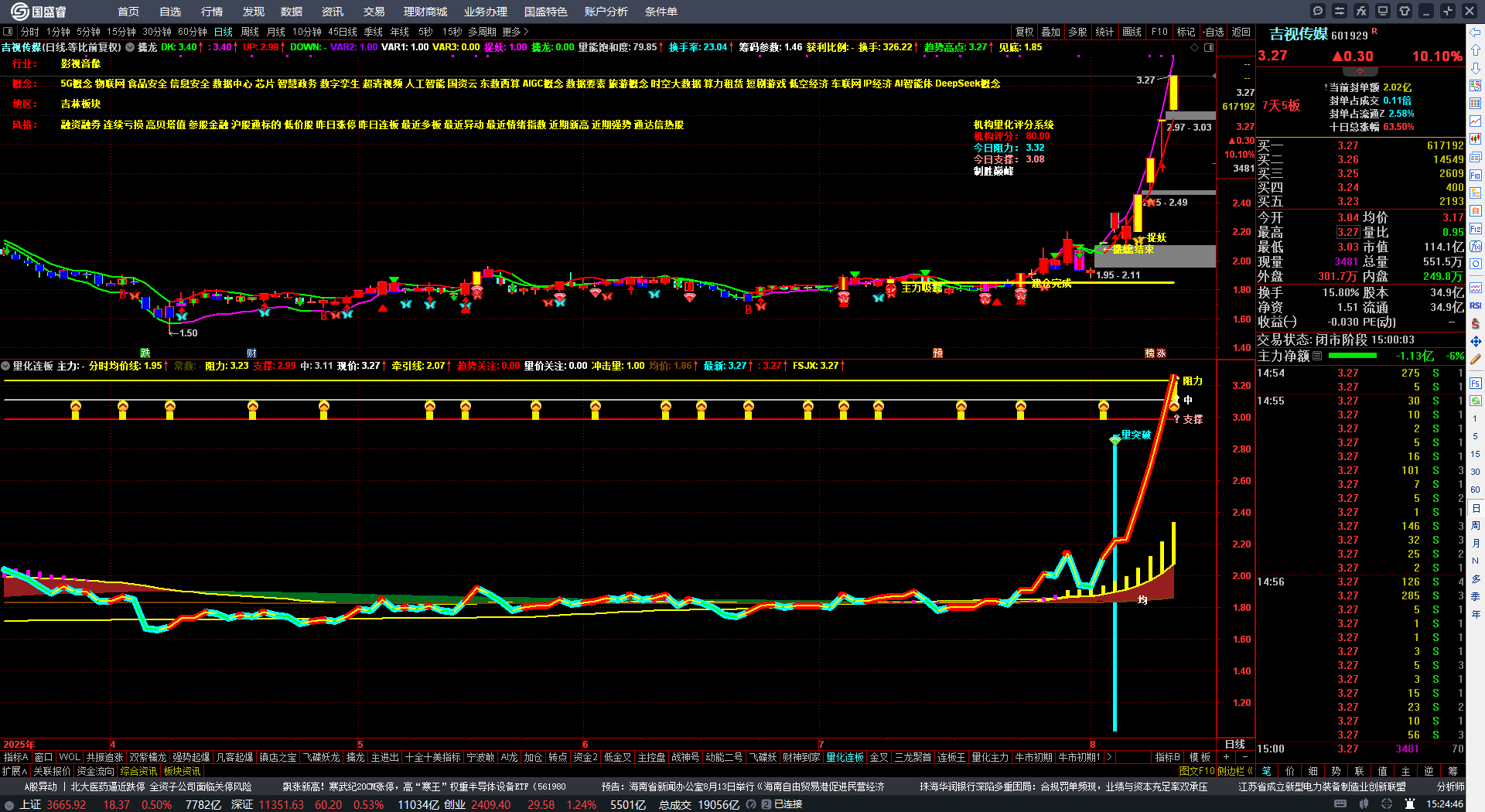1485x812 pixels.
Task: Open the 主力净额 list icon
Action: point(1317,356)
